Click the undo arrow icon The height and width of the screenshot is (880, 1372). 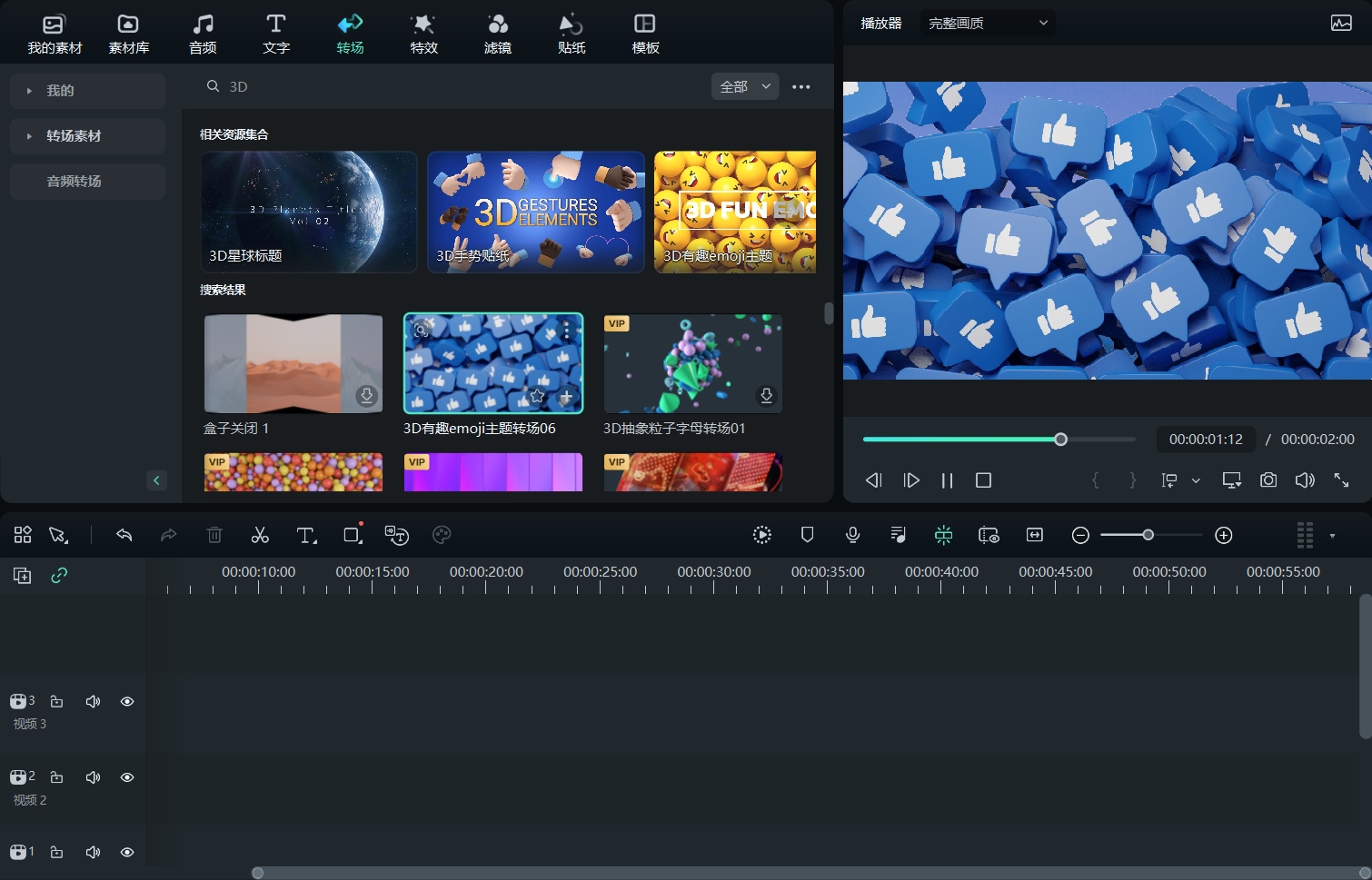pyautogui.click(x=124, y=535)
